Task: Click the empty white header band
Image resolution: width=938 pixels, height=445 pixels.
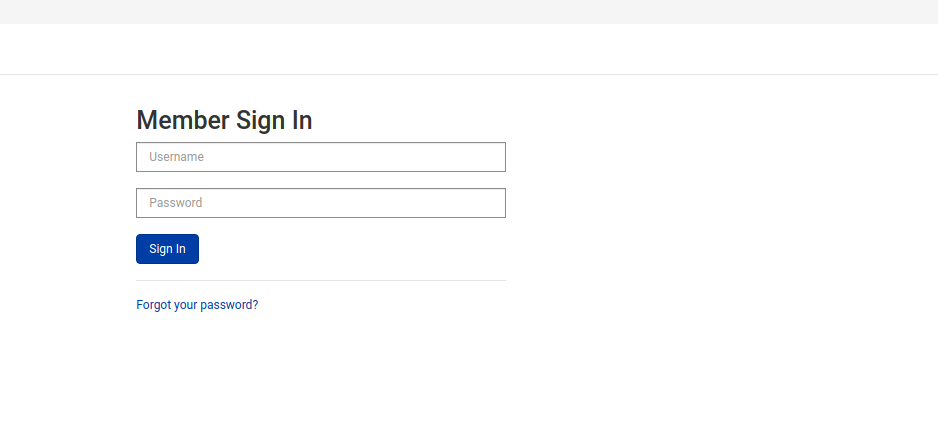Action: 469,49
